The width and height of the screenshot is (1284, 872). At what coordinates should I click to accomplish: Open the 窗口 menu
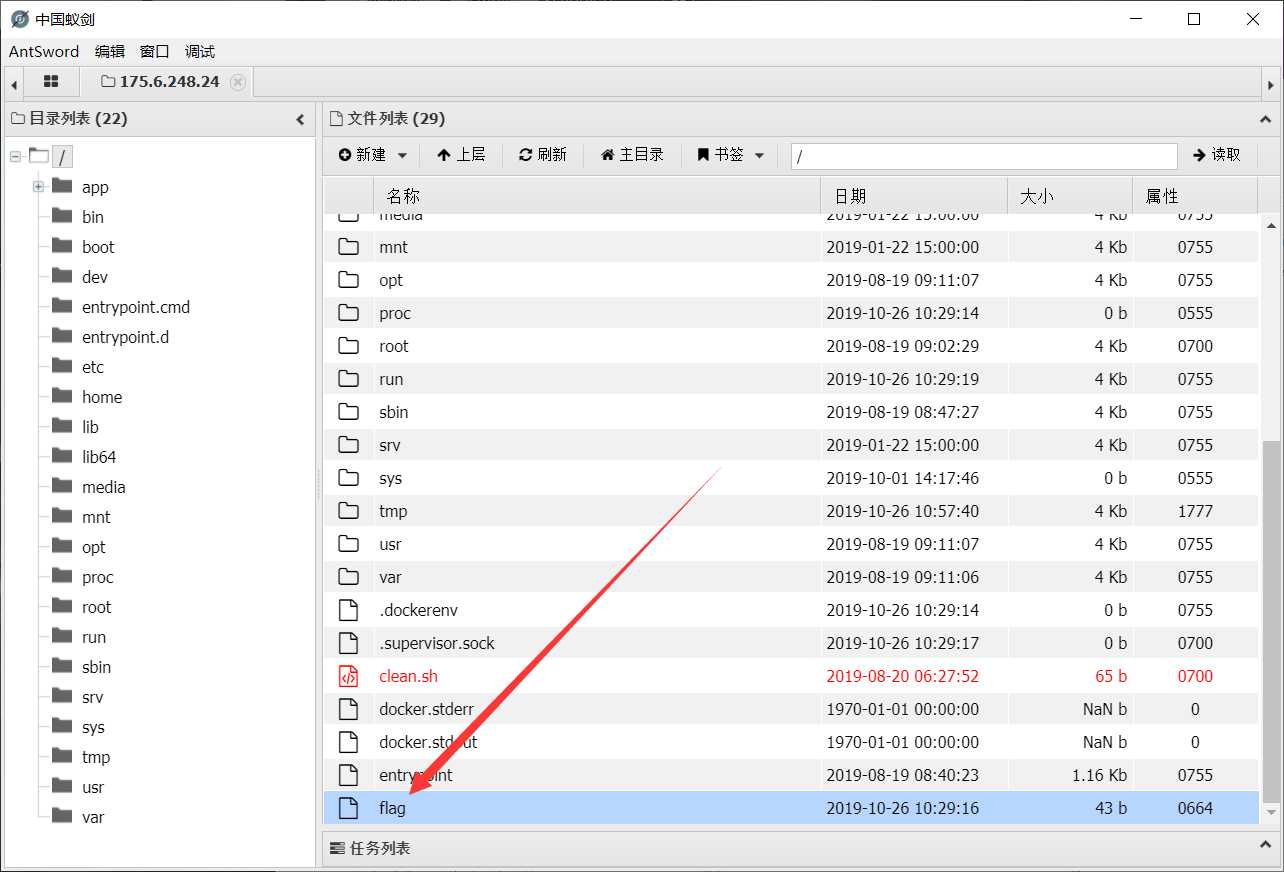point(155,52)
